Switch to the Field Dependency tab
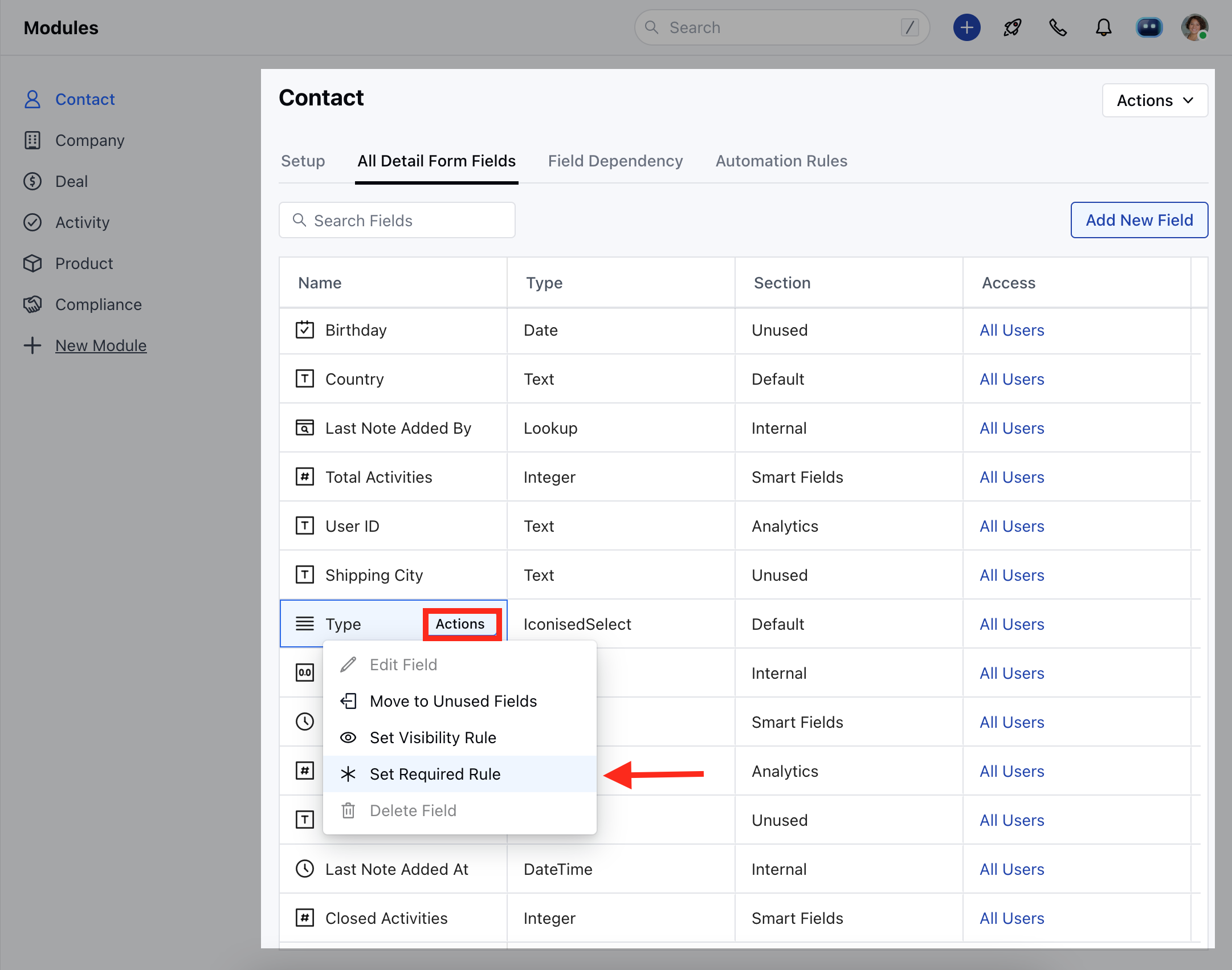 615,161
